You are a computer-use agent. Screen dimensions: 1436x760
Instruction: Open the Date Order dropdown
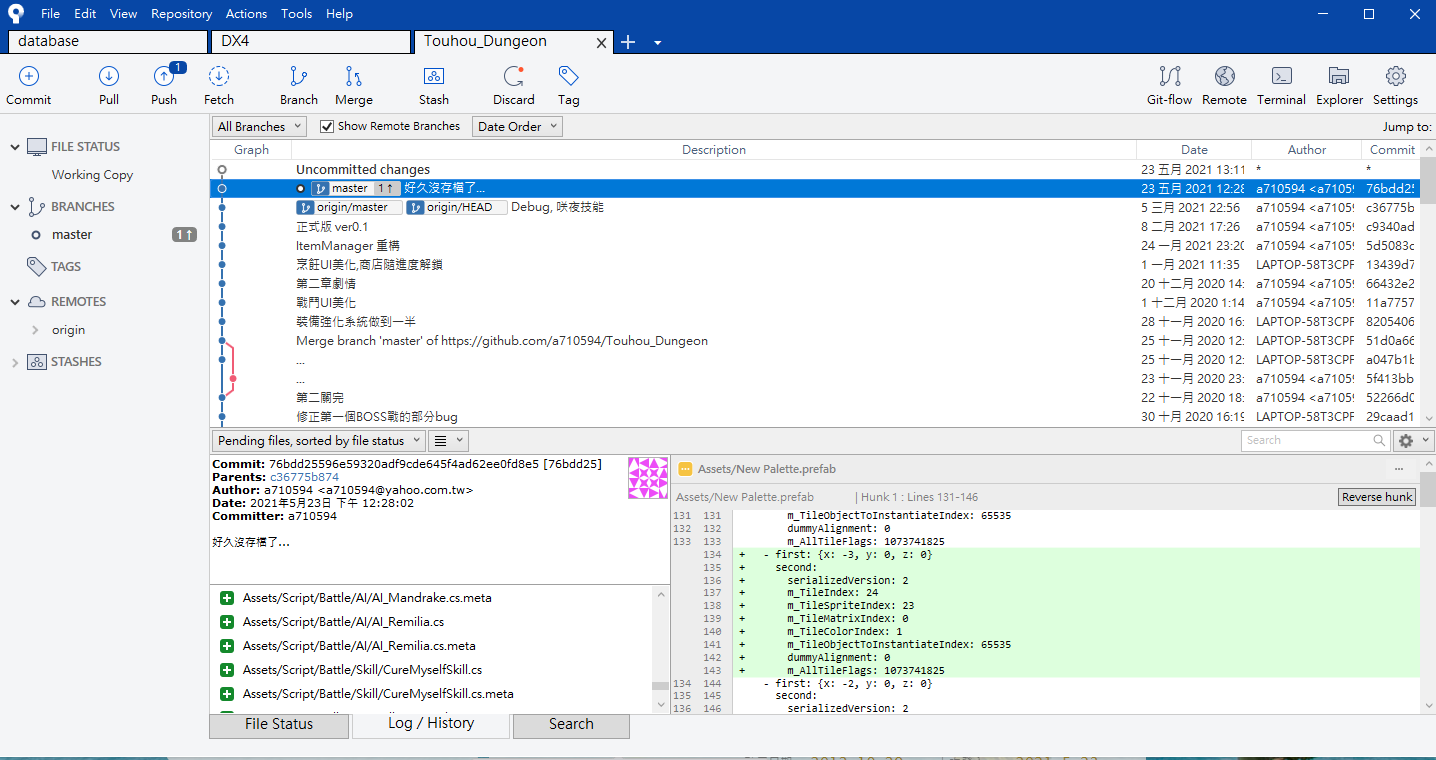517,126
